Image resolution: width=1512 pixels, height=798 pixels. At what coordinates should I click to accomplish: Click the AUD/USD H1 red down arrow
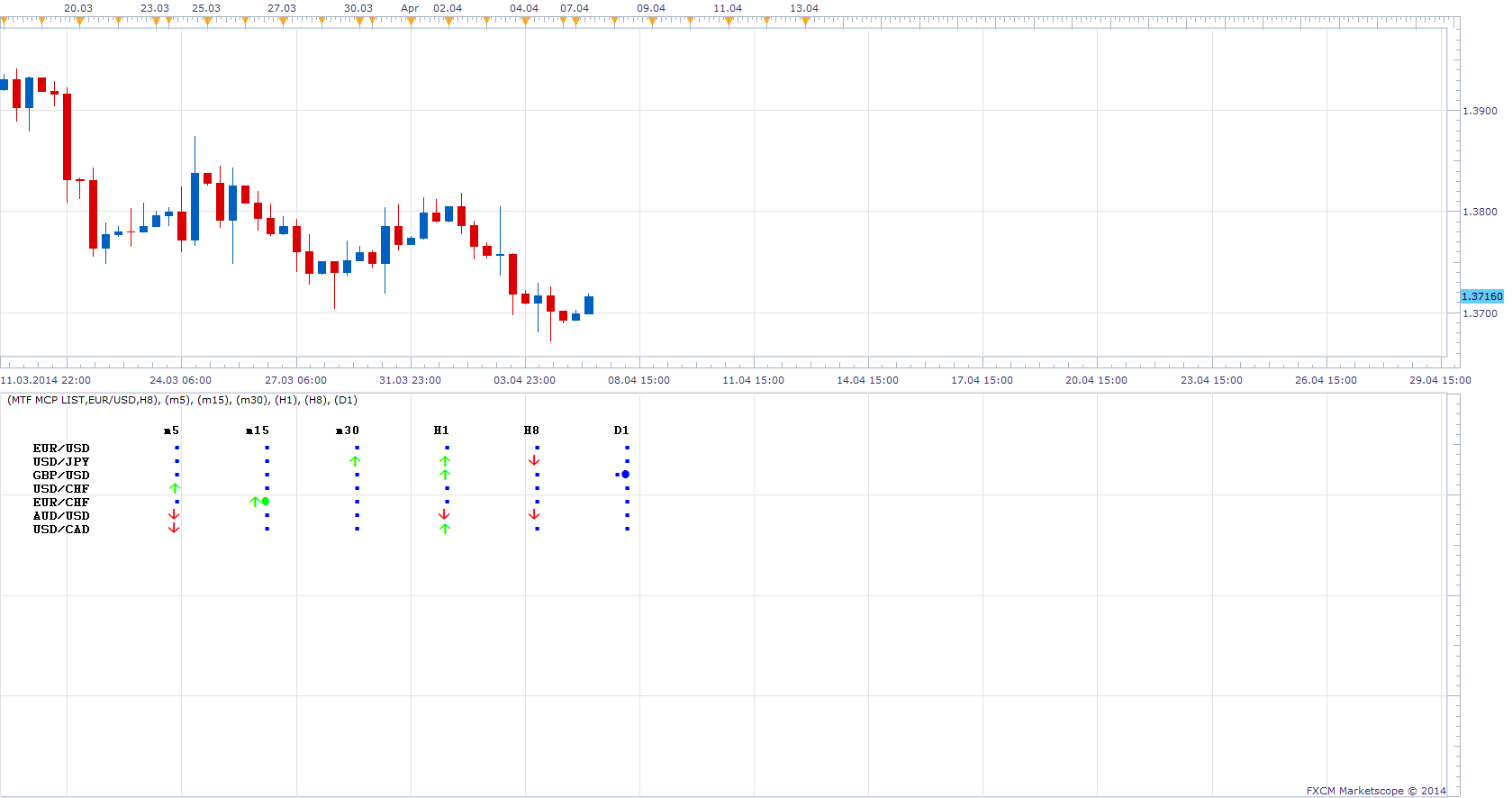[x=444, y=515]
